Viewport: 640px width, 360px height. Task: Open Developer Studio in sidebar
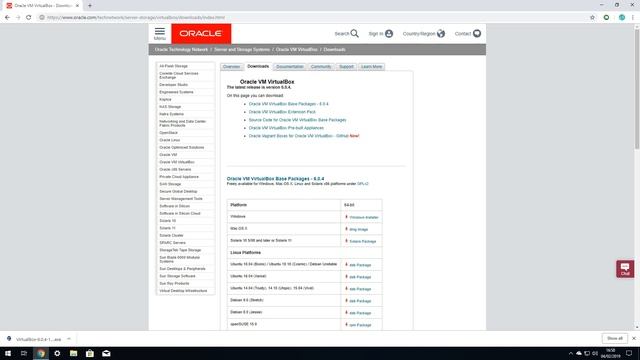(x=173, y=85)
